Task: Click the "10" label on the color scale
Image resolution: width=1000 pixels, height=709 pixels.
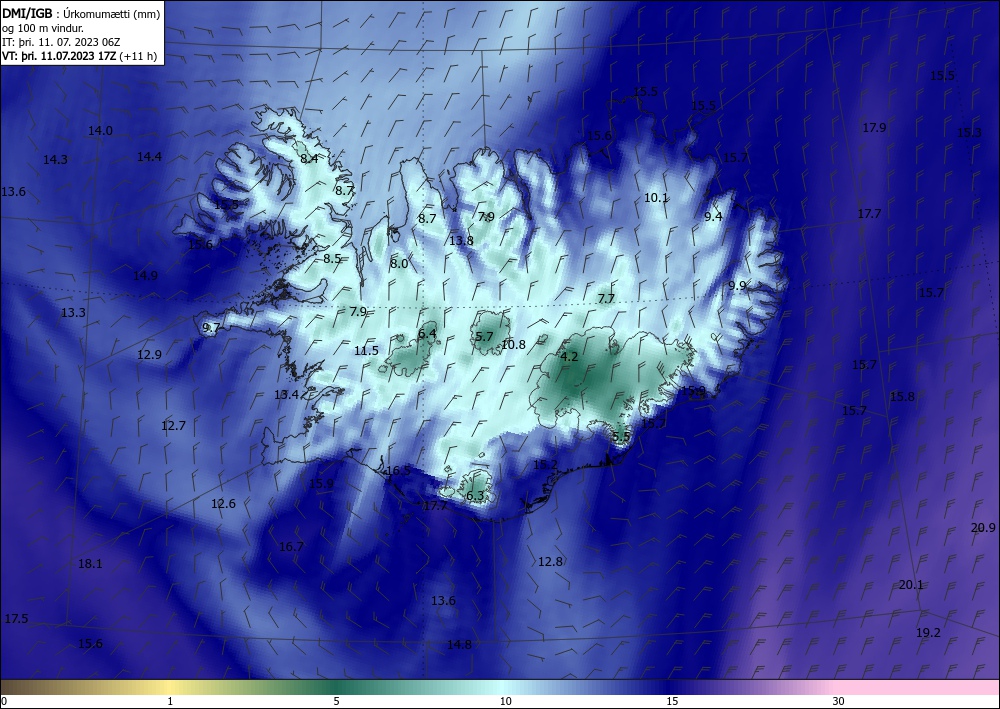Action: coord(506,701)
